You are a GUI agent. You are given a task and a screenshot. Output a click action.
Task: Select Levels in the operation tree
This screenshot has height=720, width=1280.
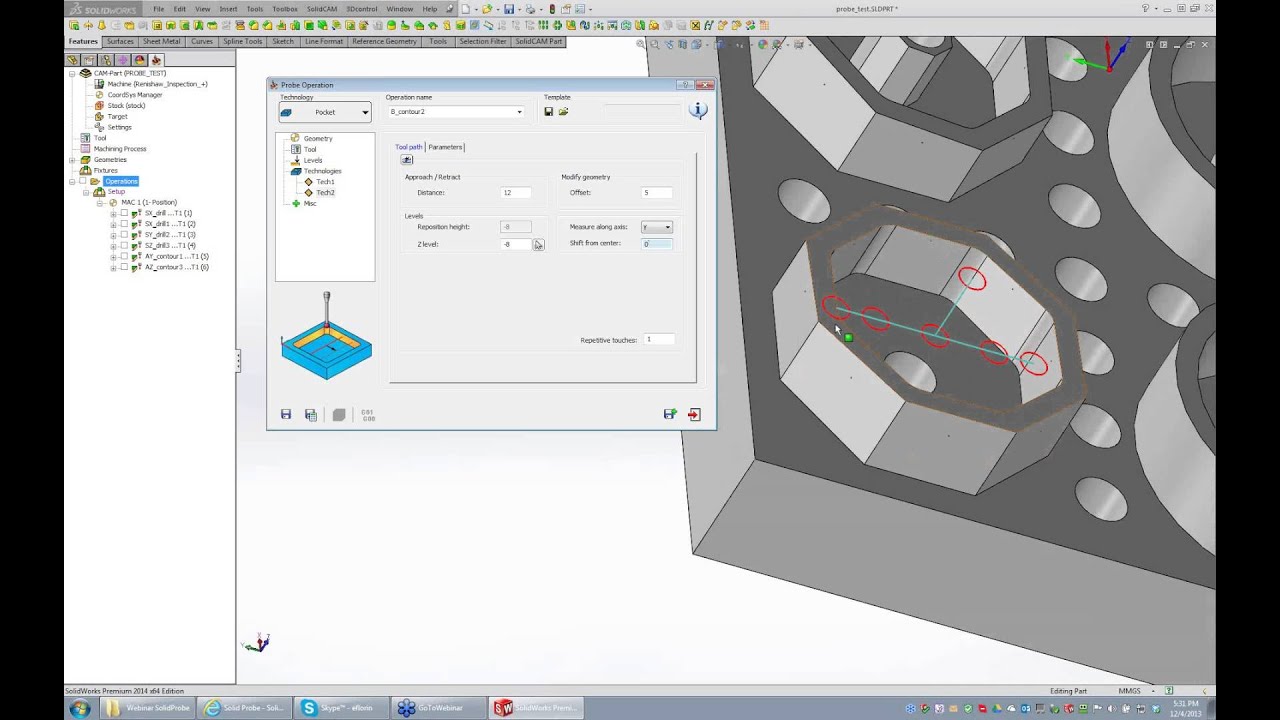click(313, 160)
